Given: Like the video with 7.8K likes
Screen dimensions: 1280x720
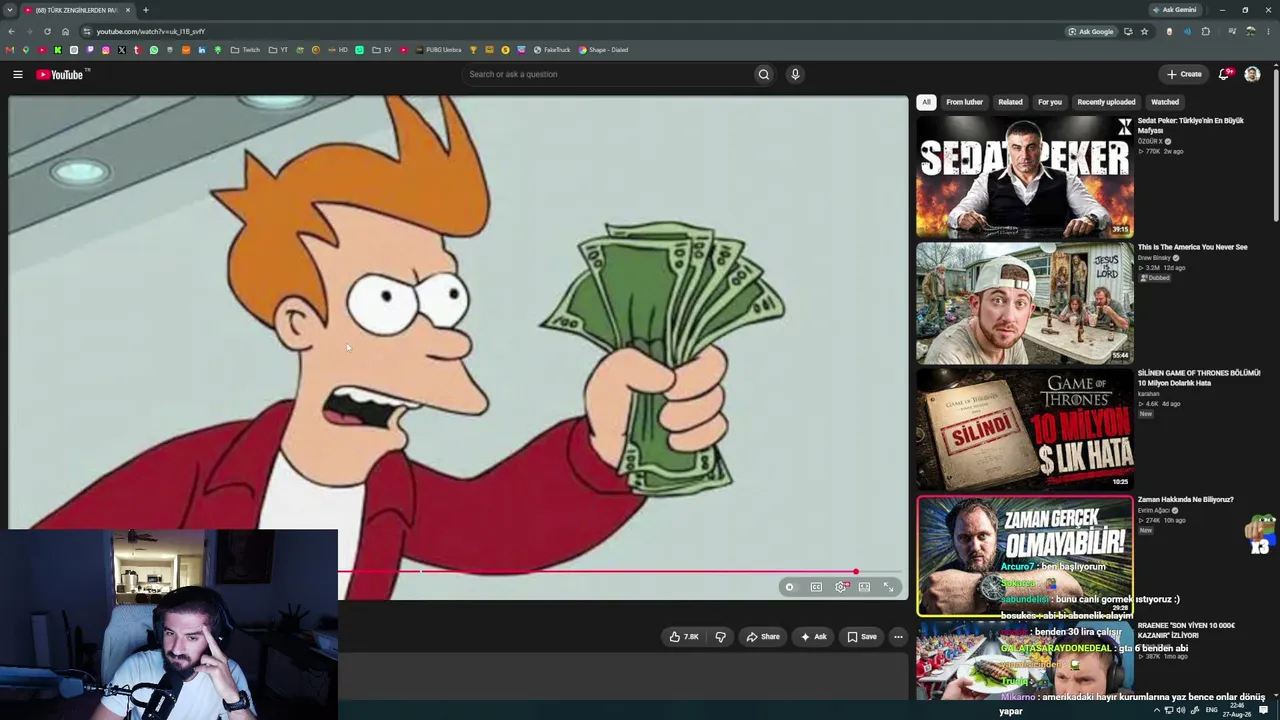Looking at the screenshot, I should [685, 637].
